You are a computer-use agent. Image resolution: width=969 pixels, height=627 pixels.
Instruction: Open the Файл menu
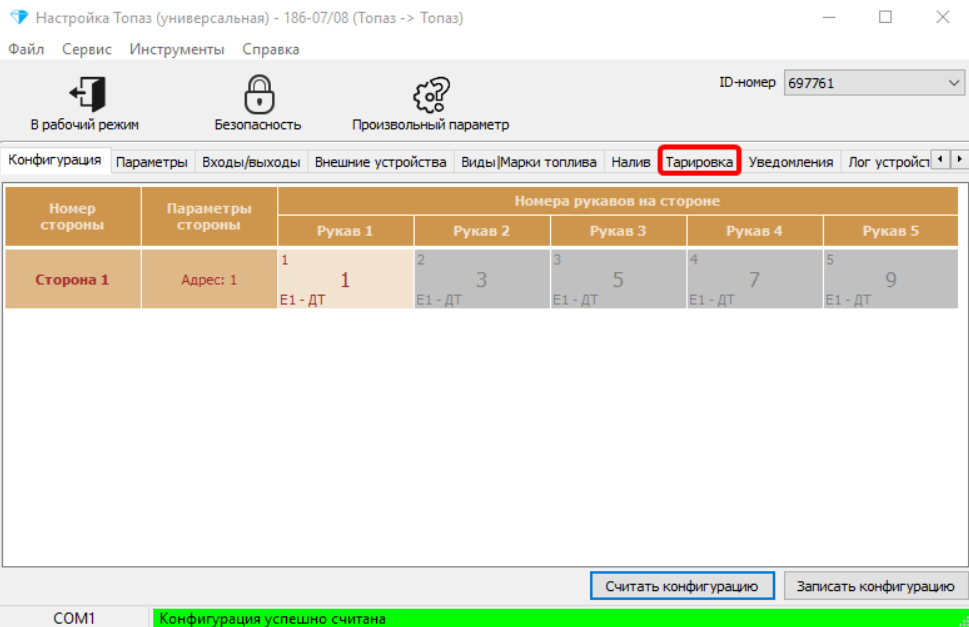(x=26, y=49)
